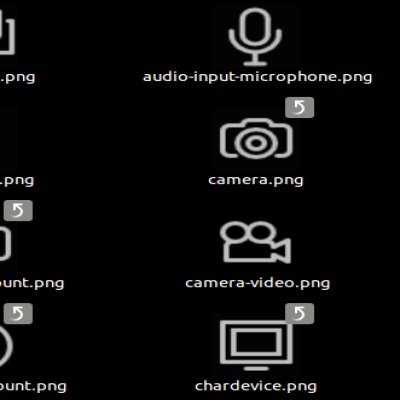Image resolution: width=400 pixels, height=400 pixels.
Task: Click the truncated .png label beside camera.png
Action: coord(17,180)
